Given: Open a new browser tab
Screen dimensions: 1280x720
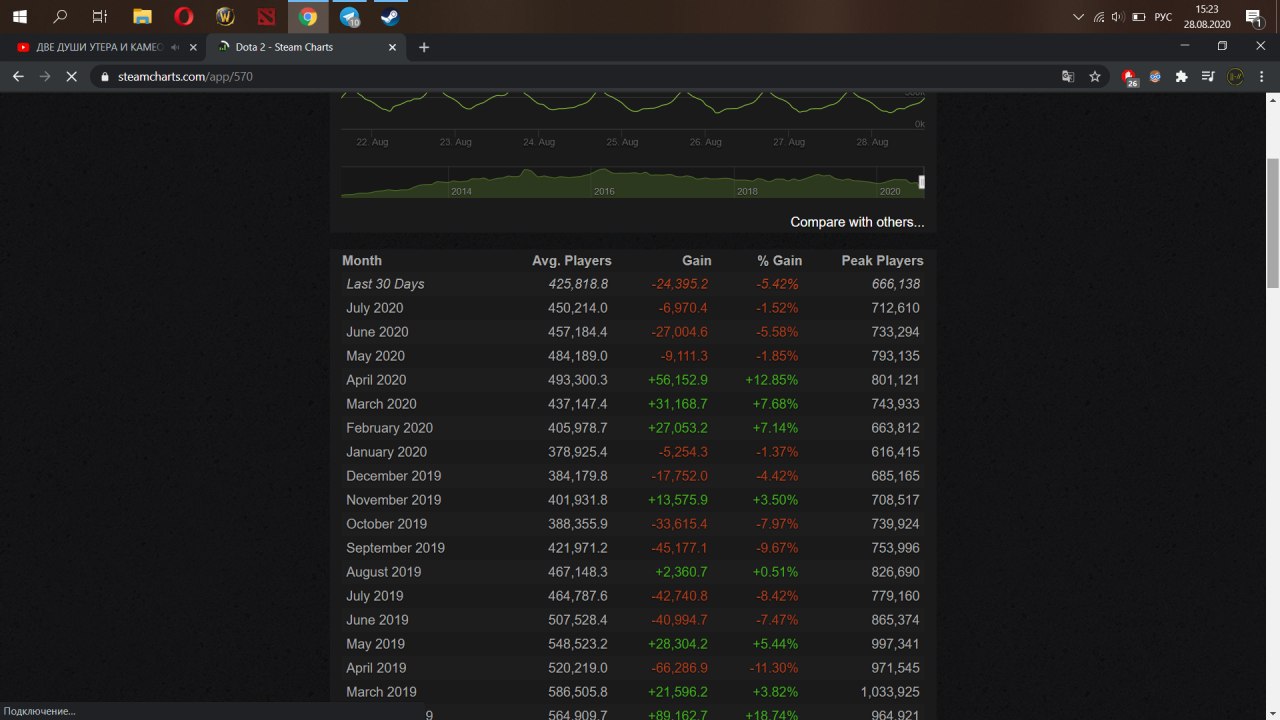Looking at the screenshot, I should [424, 47].
